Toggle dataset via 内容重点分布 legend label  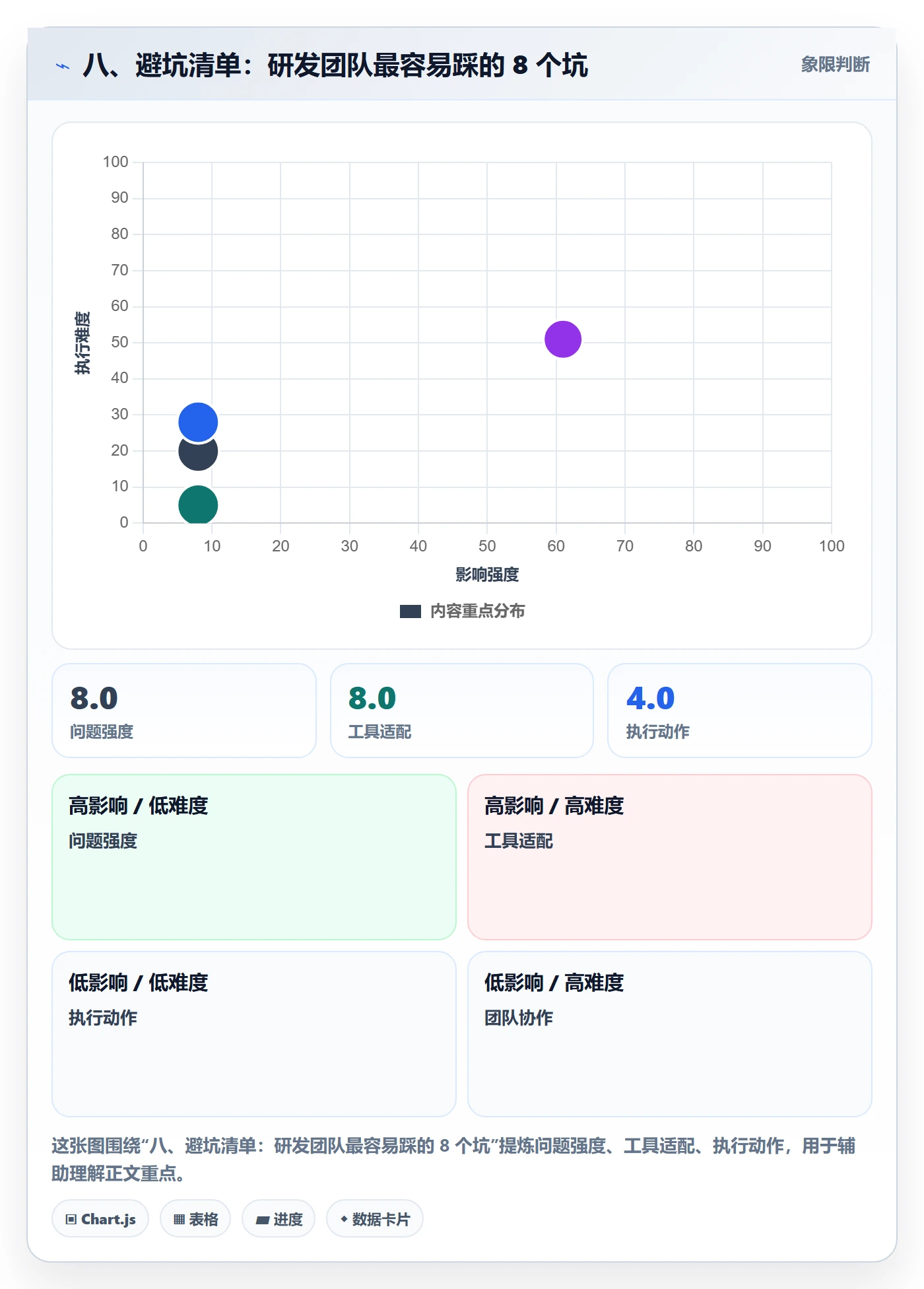pos(478,611)
